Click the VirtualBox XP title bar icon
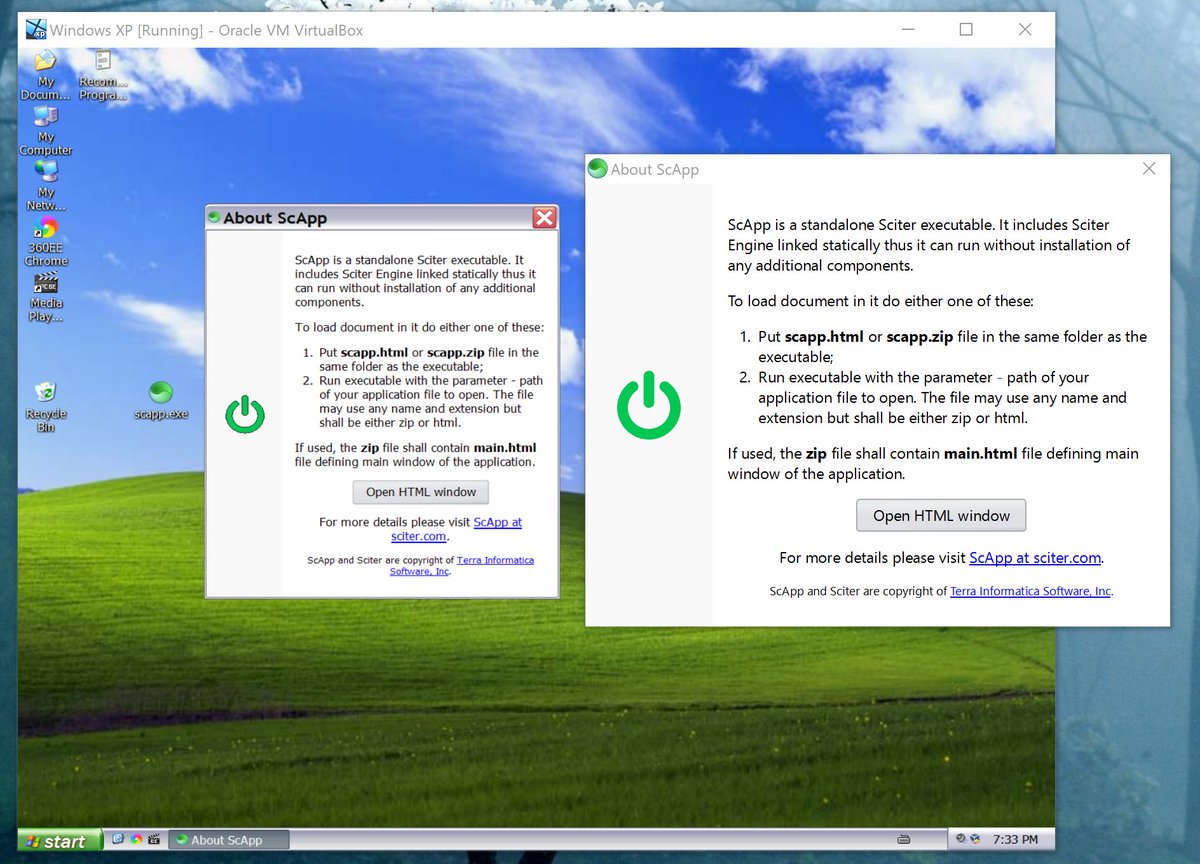 coord(36,29)
